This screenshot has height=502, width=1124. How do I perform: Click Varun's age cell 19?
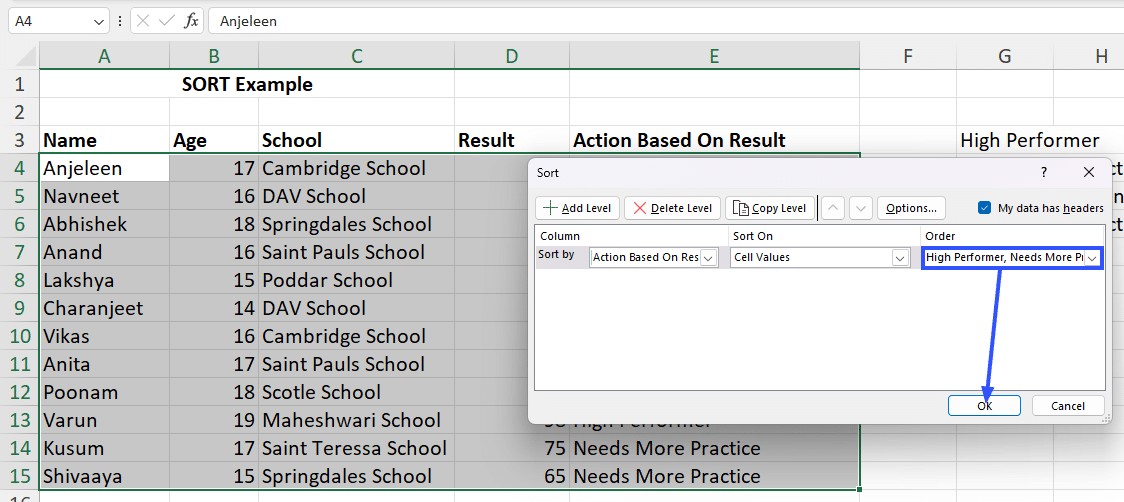[x=214, y=420]
